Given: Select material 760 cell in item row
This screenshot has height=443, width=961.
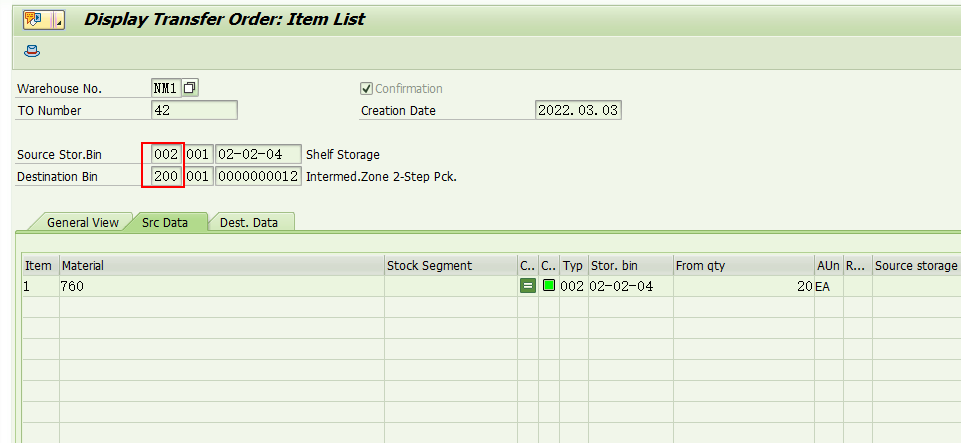Looking at the screenshot, I should click(x=220, y=286).
